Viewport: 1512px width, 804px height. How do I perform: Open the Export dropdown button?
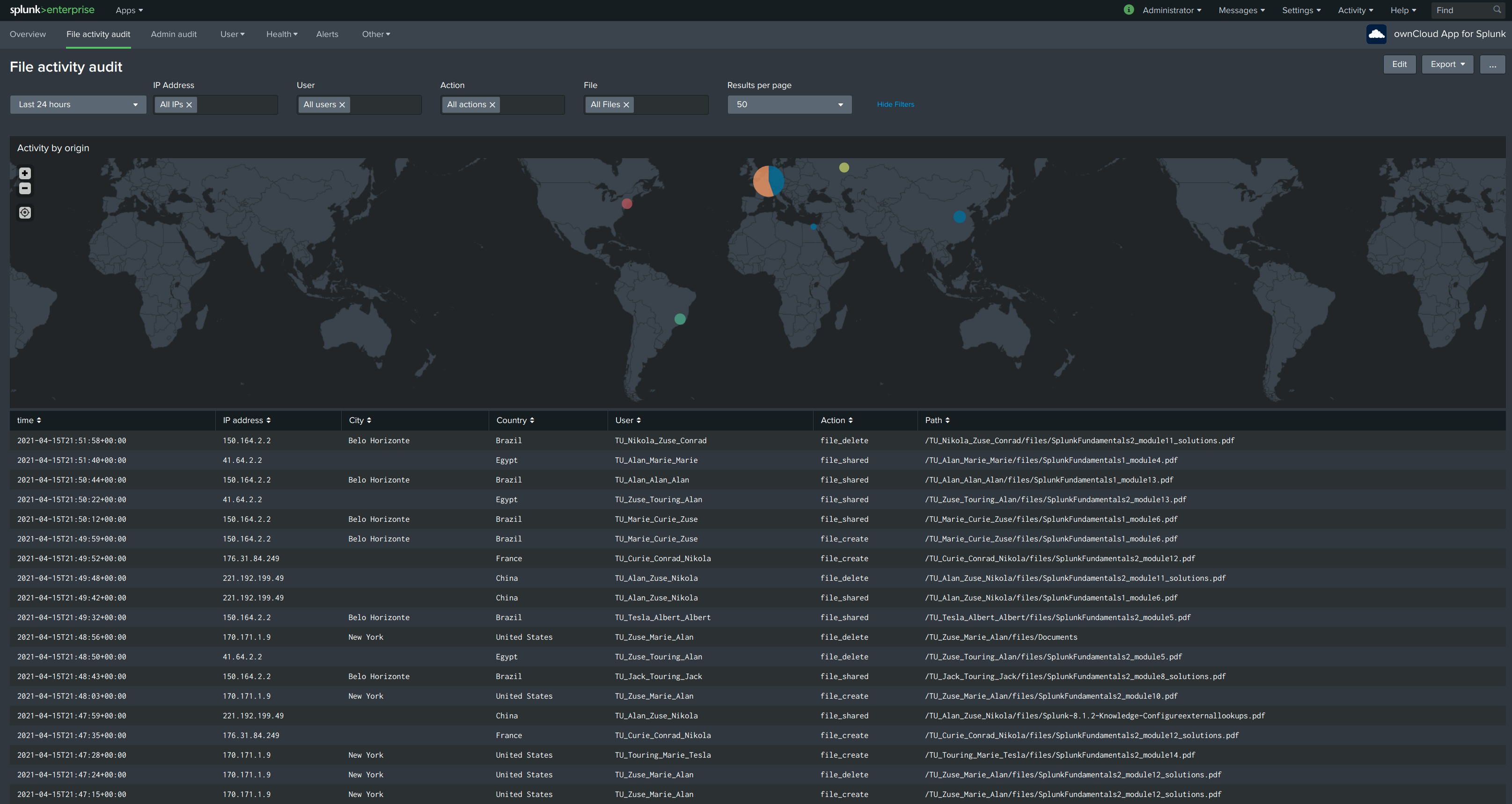(1447, 65)
